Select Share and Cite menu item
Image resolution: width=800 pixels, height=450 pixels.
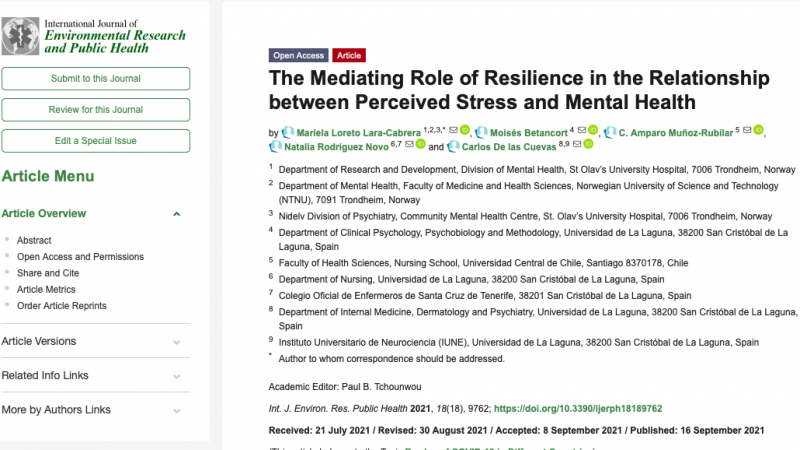click(x=48, y=273)
